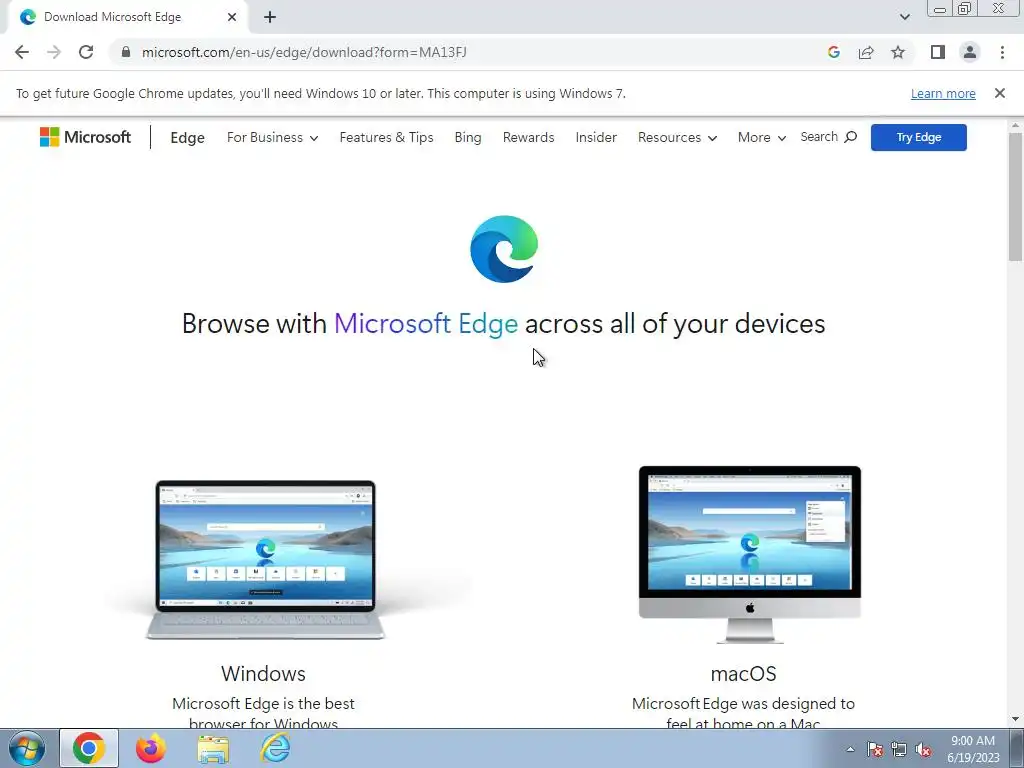Open the Chrome side panel icon

click(938, 52)
